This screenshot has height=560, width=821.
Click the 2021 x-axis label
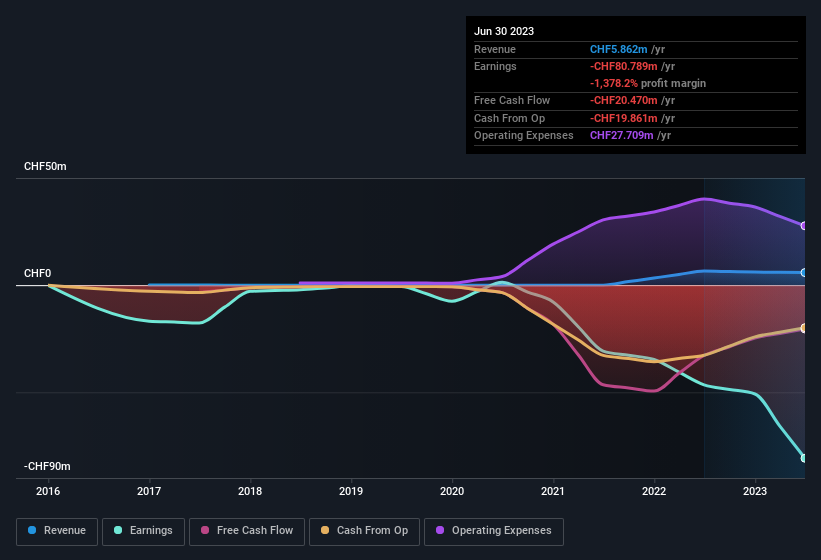pos(553,491)
